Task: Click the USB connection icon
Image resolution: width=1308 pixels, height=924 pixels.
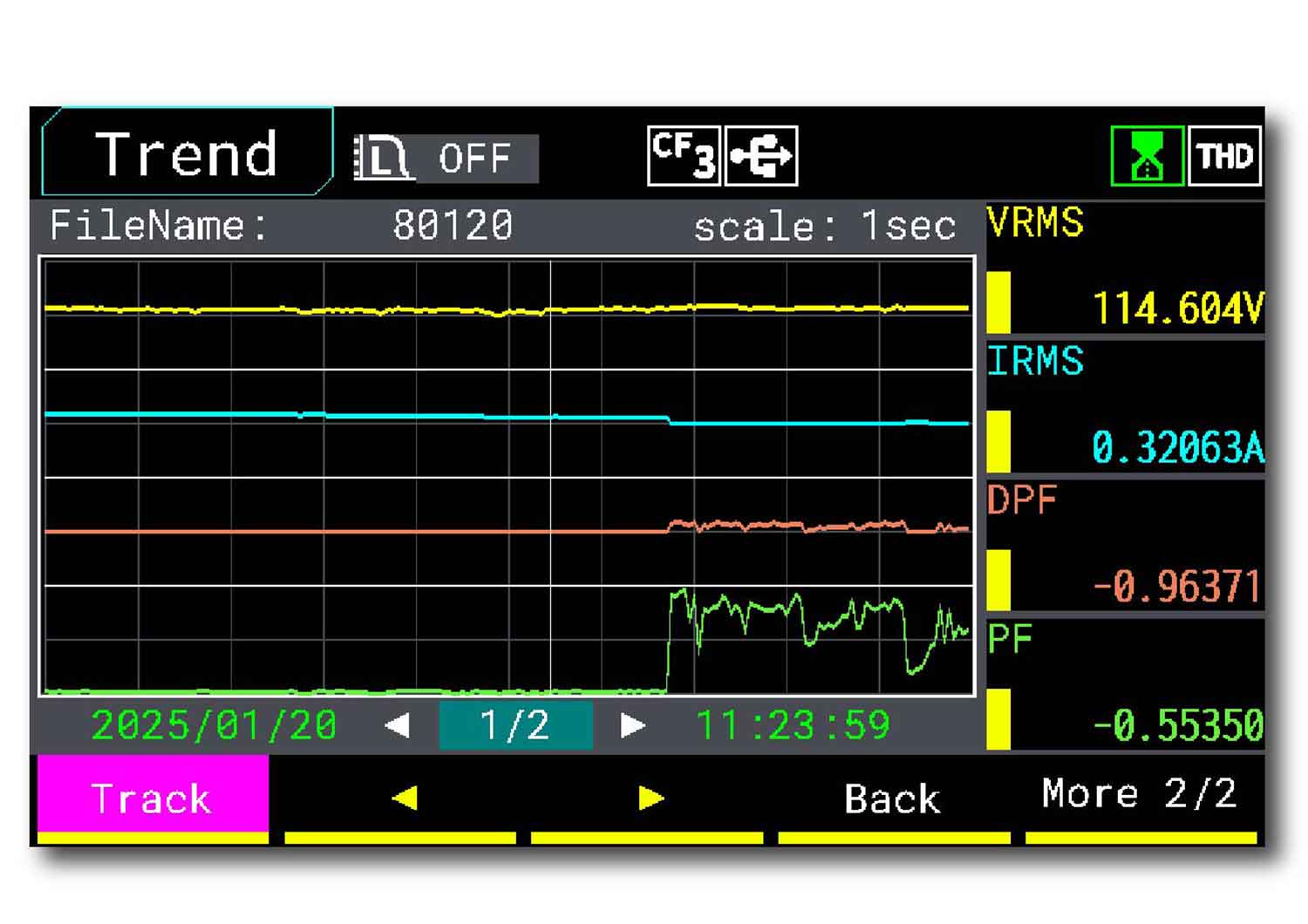Action: pyautogui.click(x=761, y=156)
